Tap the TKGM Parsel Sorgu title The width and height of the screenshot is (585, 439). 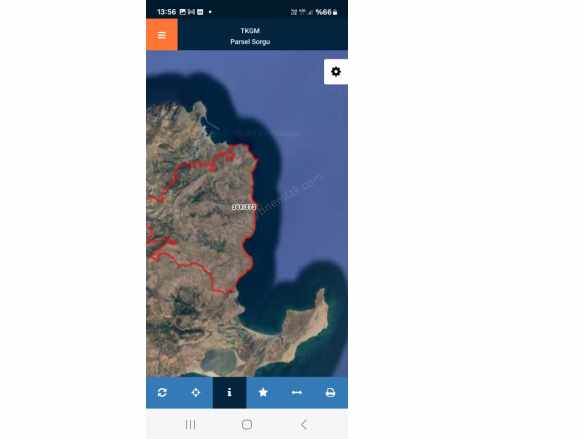pyautogui.click(x=250, y=36)
